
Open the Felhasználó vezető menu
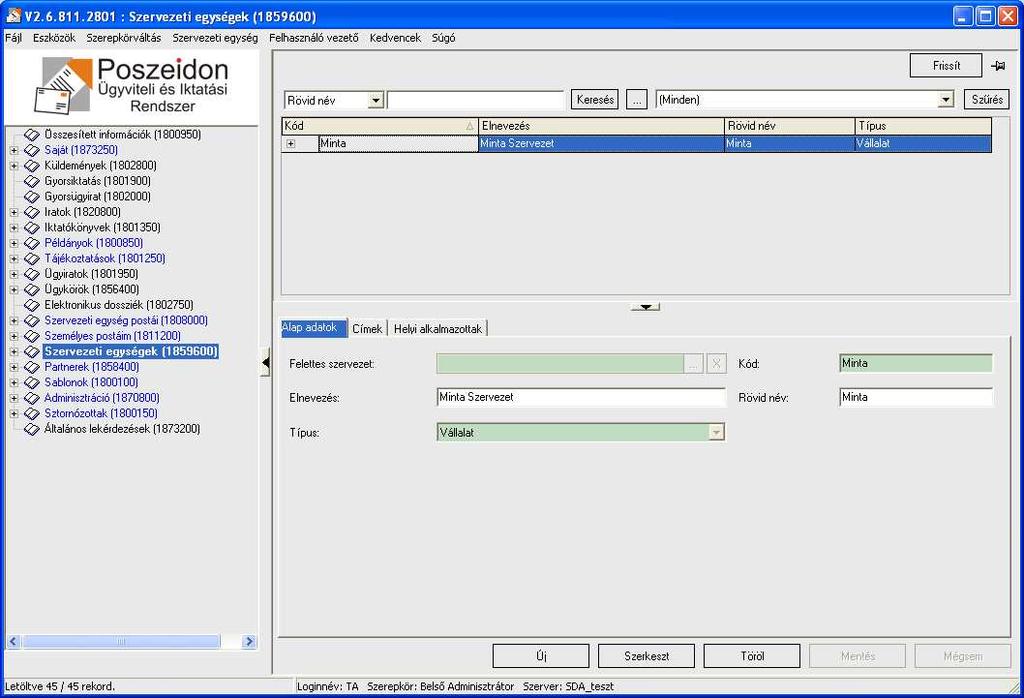(x=313, y=38)
